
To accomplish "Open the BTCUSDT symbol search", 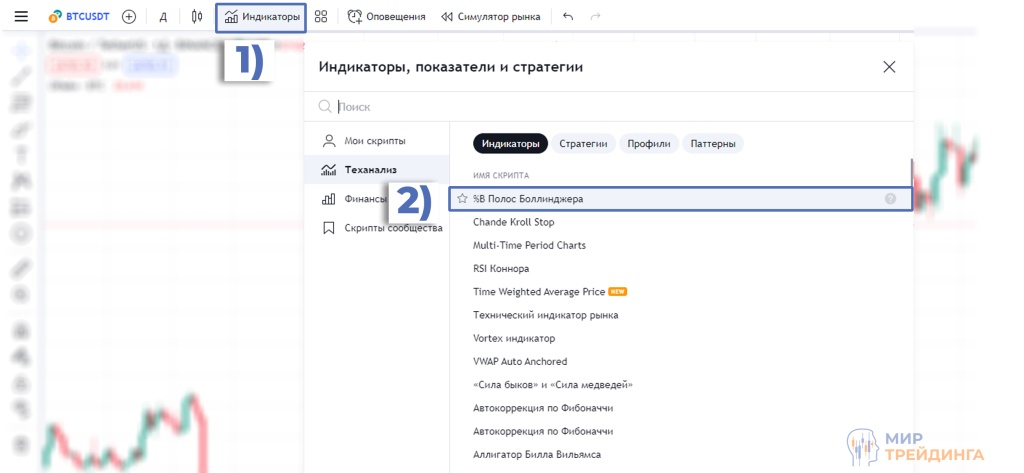I will 78,17.
